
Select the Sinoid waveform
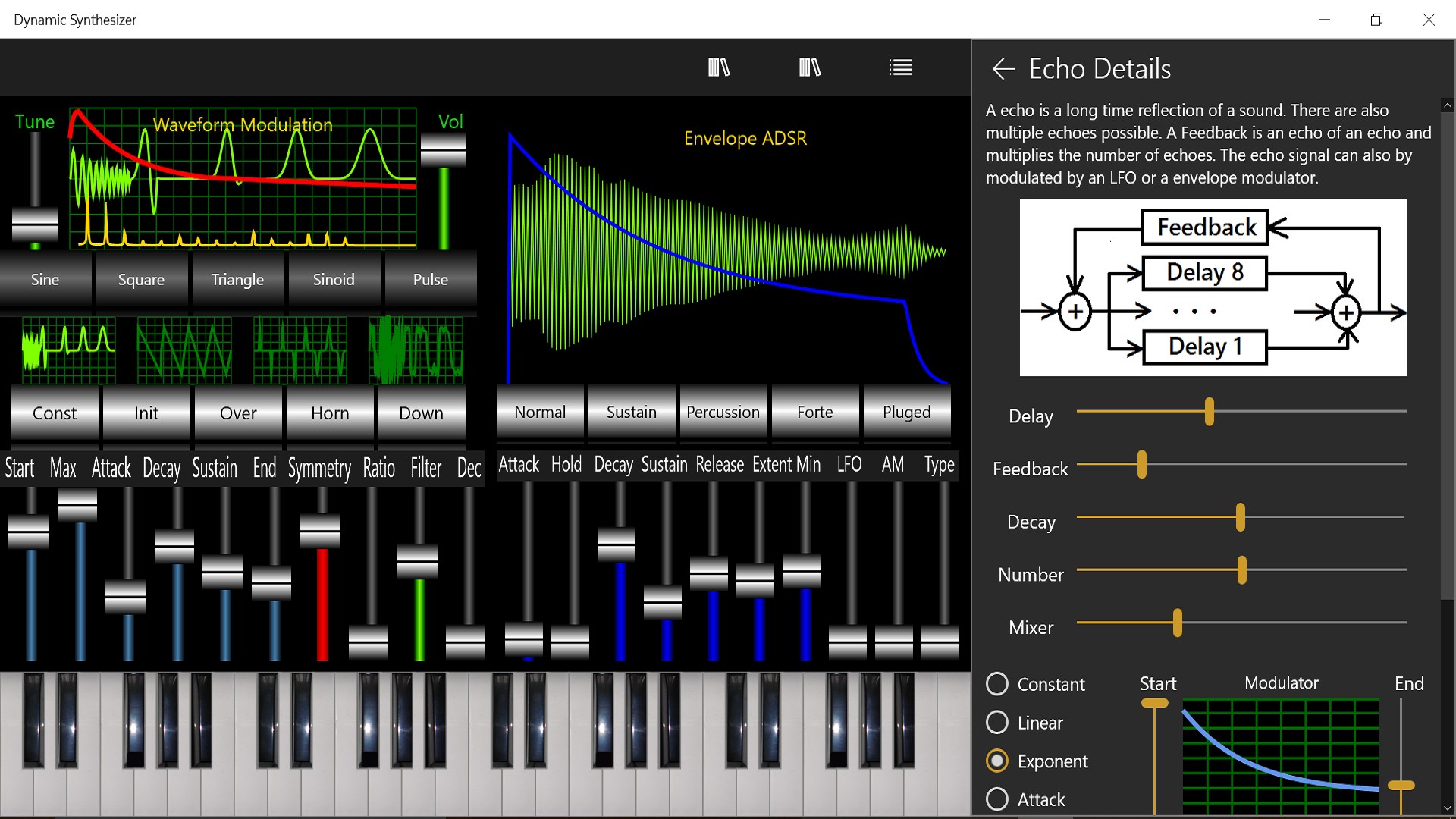(x=334, y=279)
